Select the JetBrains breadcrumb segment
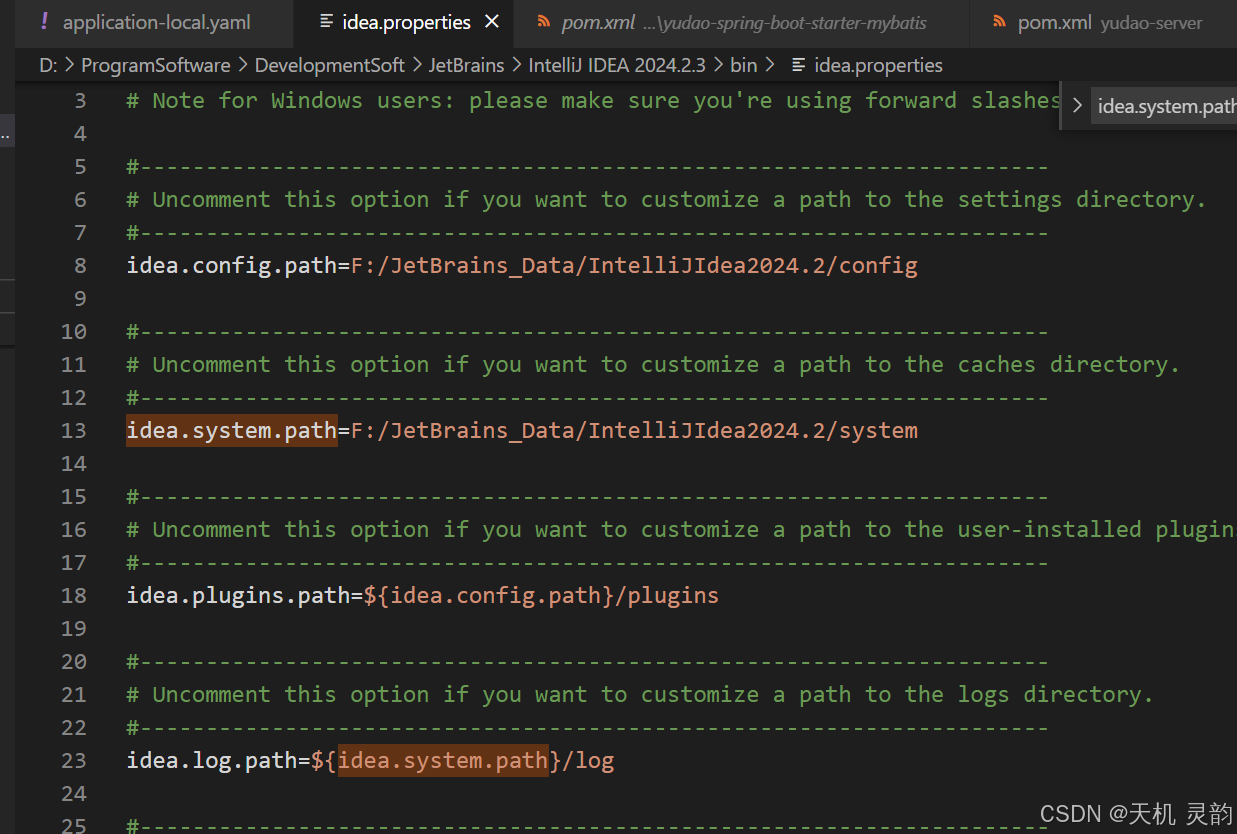Image resolution: width=1237 pixels, height=834 pixels. coord(466,65)
